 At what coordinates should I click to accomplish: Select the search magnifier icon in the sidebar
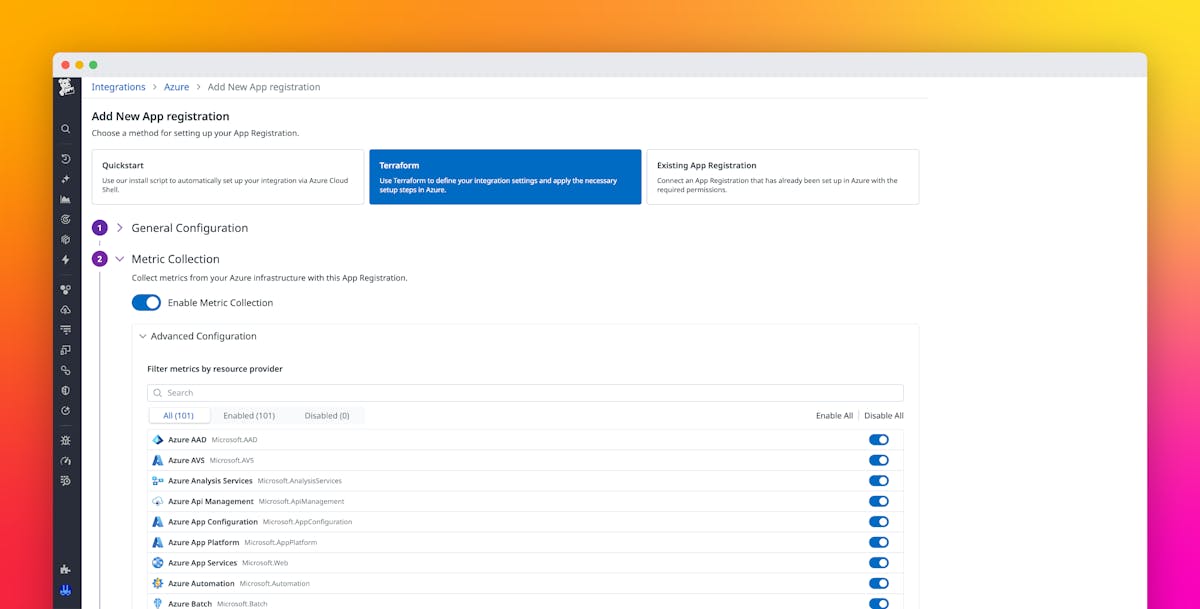click(x=65, y=129)
